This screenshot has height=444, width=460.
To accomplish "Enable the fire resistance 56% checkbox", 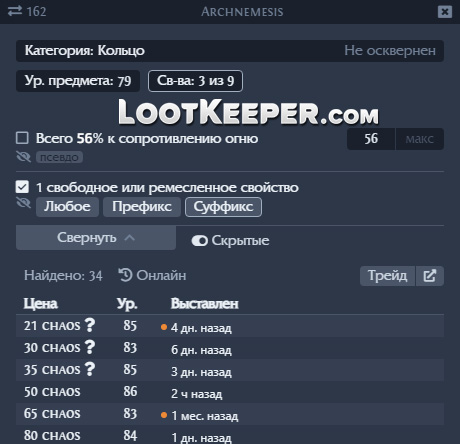I will point(22,138).
